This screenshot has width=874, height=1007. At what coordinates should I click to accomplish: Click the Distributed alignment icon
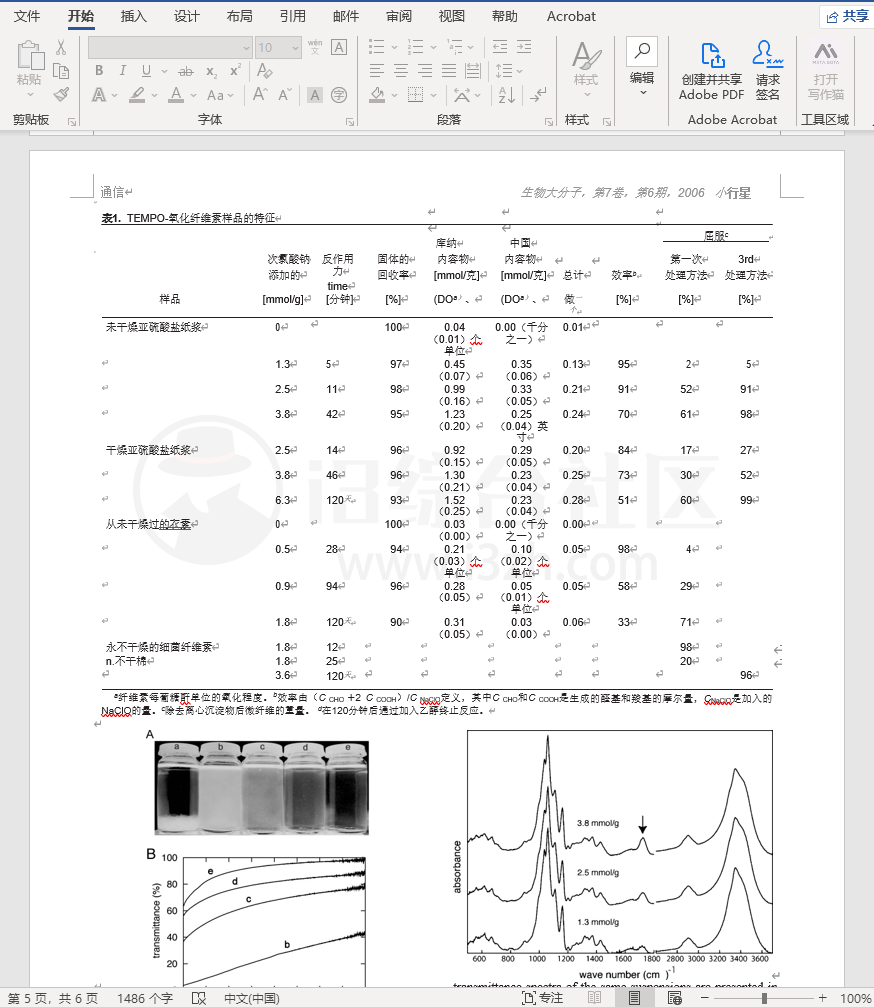(473, 71)
